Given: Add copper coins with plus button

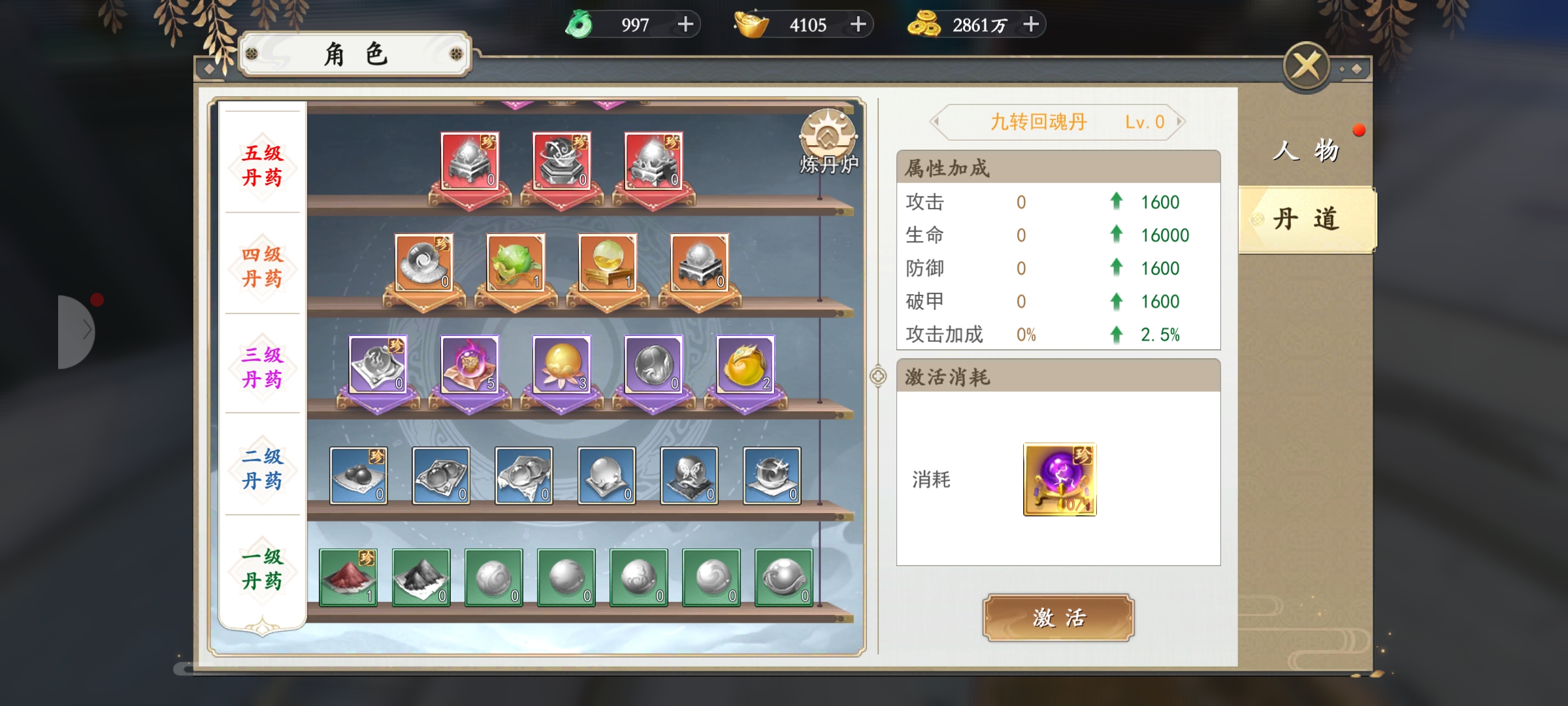Looking at the screenshot, I should coord(1031,25).
